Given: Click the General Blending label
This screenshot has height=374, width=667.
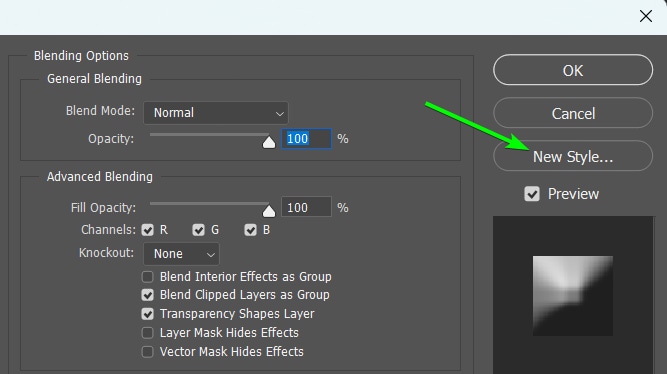Looking at the screenshot, I should tap(94, 79).
